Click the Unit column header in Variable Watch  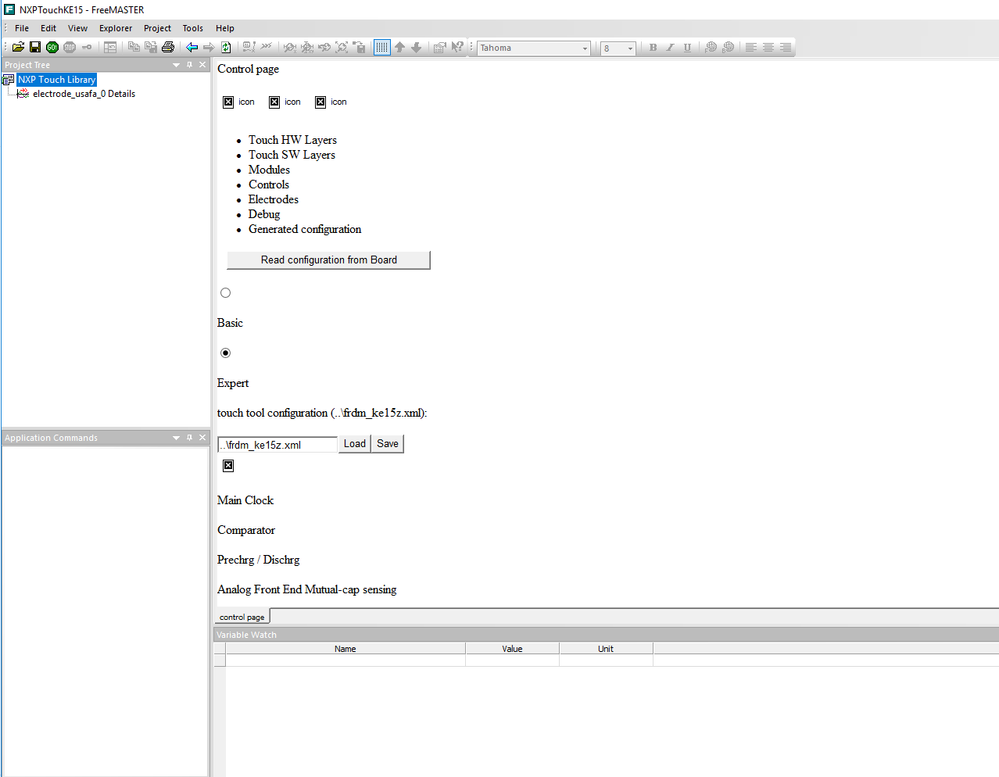[x=606, y=648]
